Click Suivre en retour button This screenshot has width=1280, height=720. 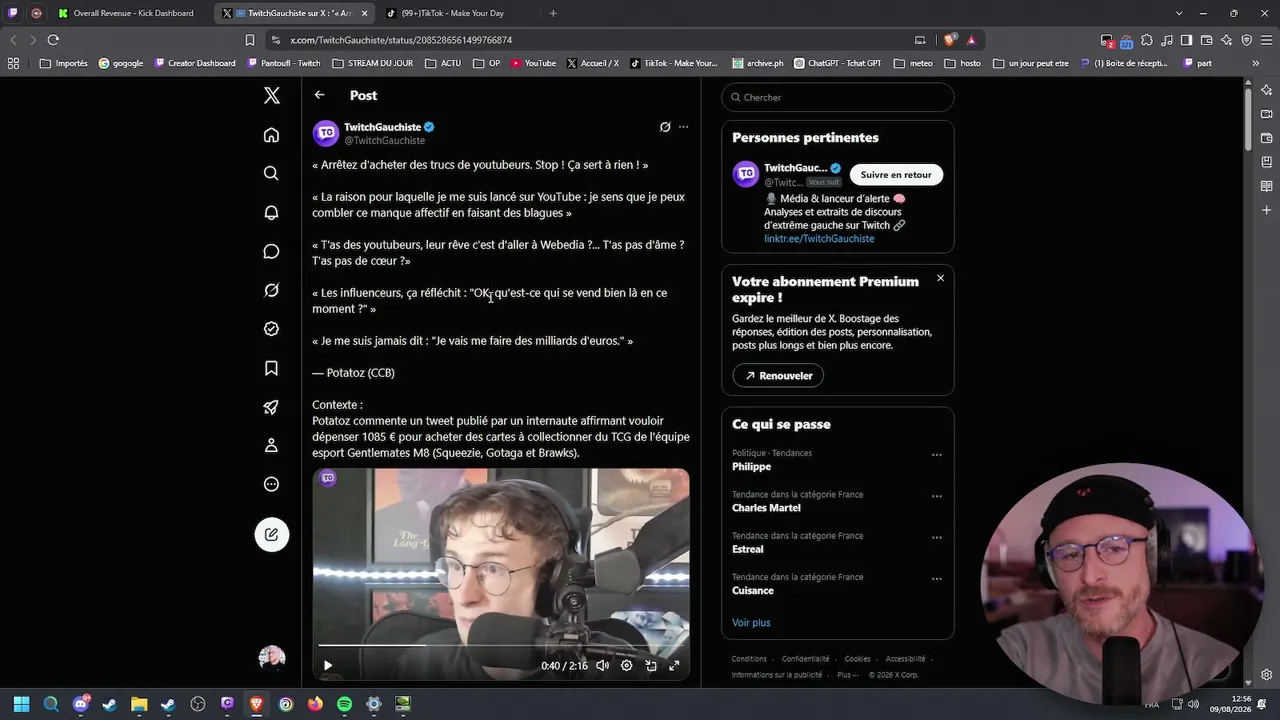point(896,174)
